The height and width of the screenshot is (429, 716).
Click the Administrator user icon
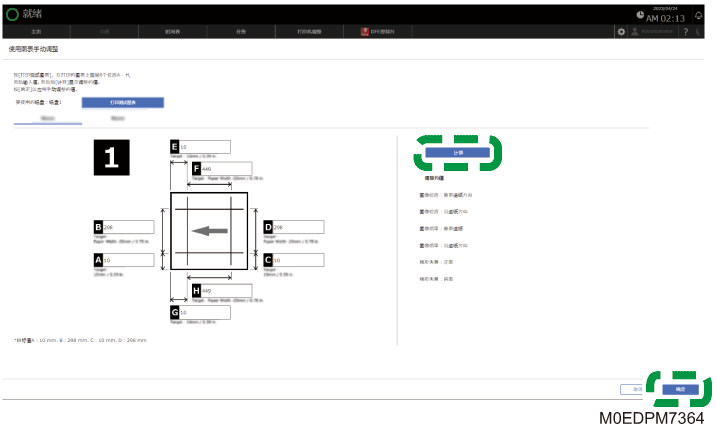point(635,32)
